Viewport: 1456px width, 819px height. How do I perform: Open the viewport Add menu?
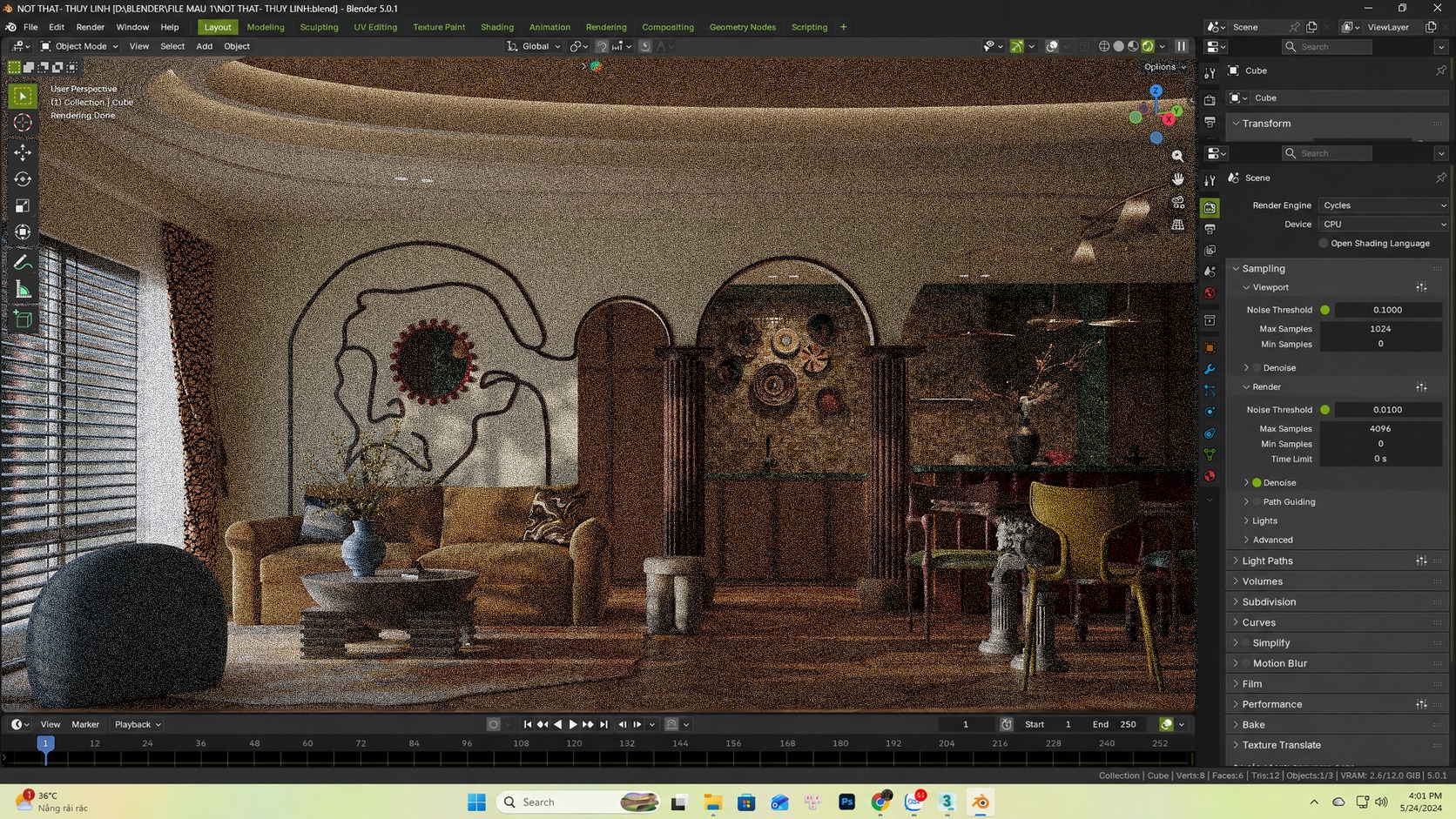click(x=204, y=46)
